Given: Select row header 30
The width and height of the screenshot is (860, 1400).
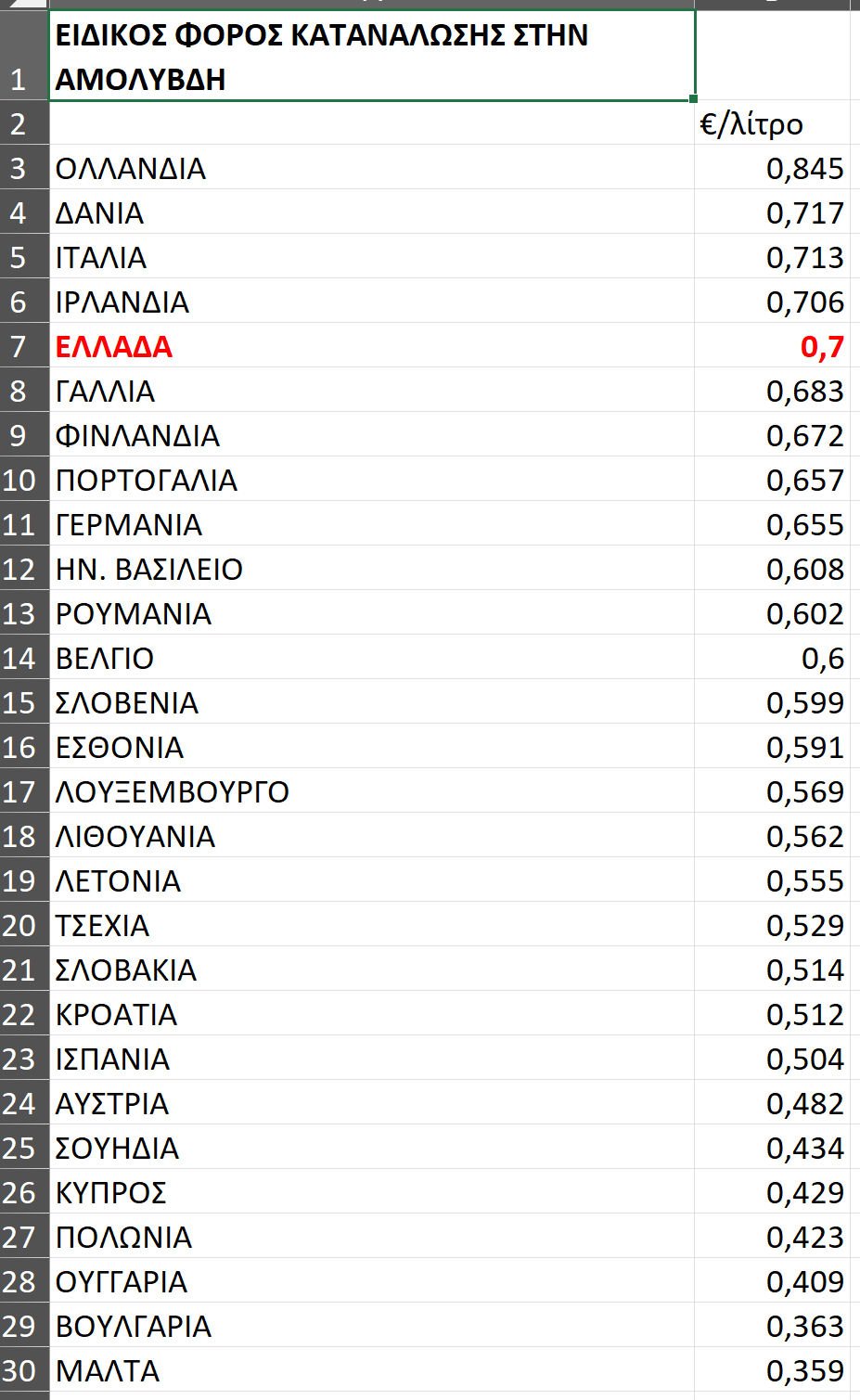Looking at the screenshot, I should coord(20,1371).
